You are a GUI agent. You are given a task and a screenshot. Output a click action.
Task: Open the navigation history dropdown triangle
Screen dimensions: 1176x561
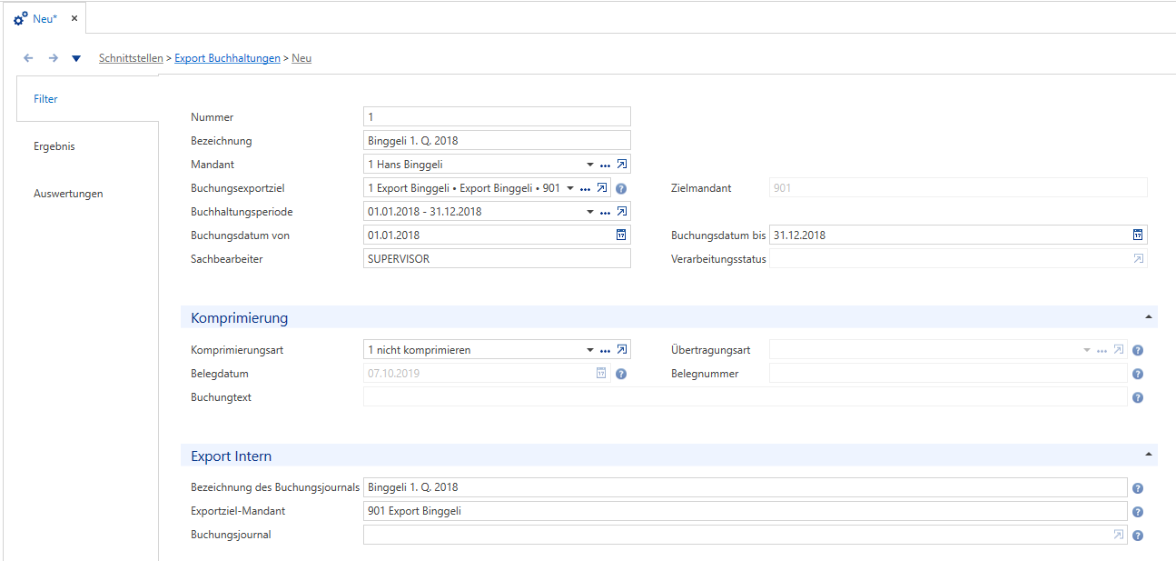pos(76,58)
